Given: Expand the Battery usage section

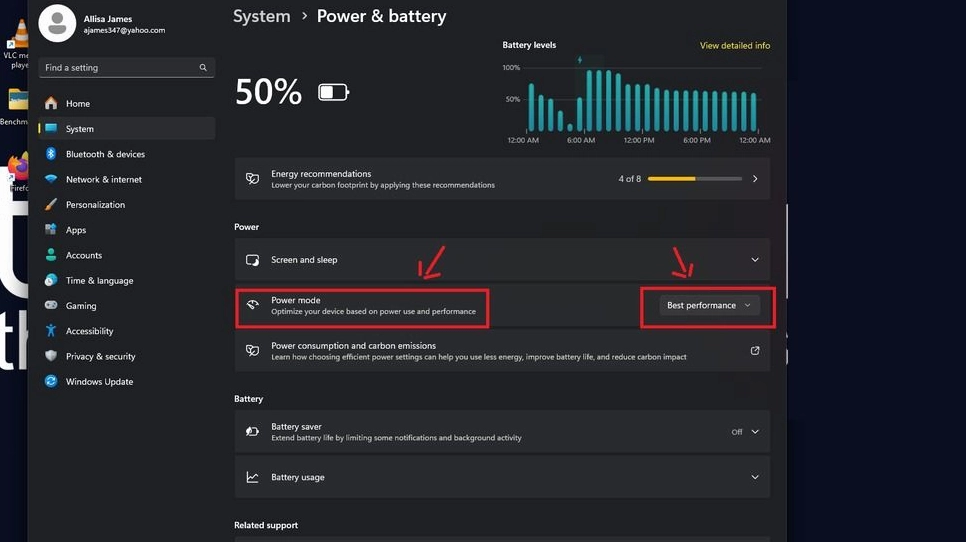Looking at the screenshot, I should click(755, 477).
